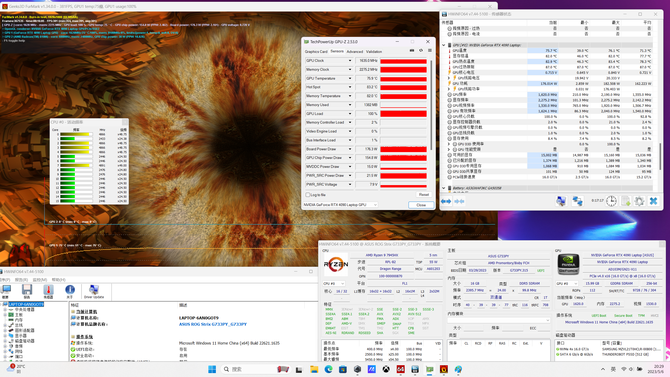Click the Board Power Draw graph bar in GPU-Z

(403, 149)
